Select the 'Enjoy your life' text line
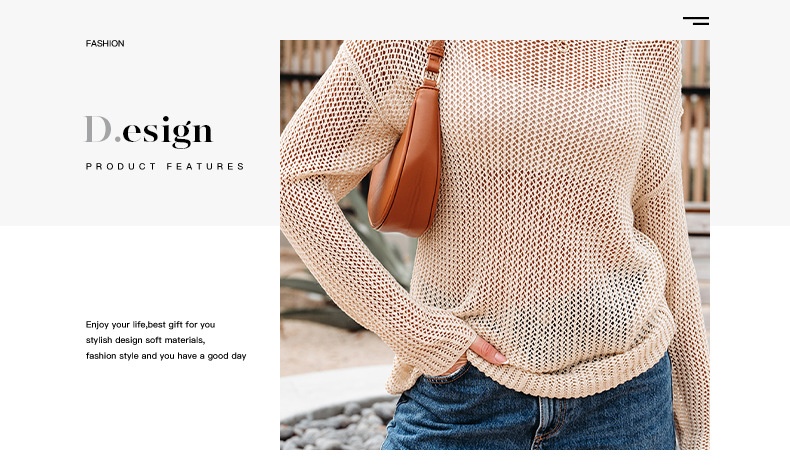 [x=150, y=324]
